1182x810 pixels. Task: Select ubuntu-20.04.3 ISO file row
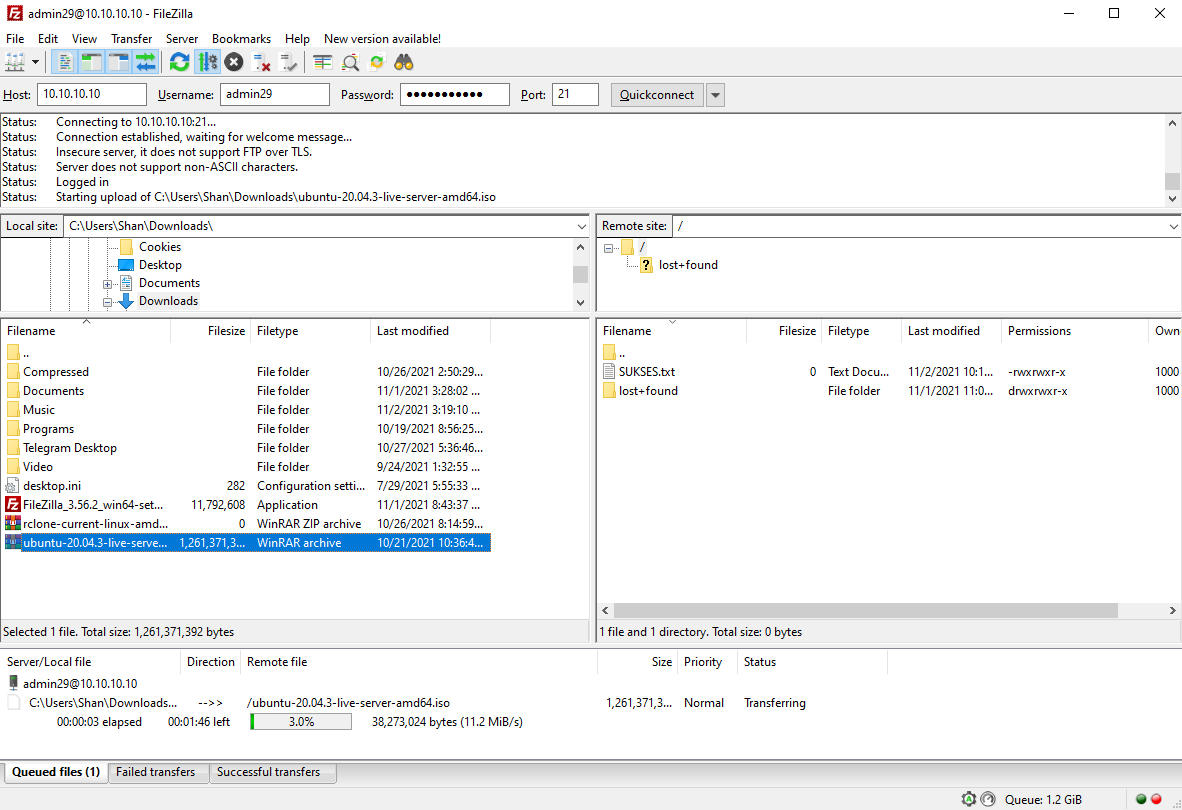248,543
